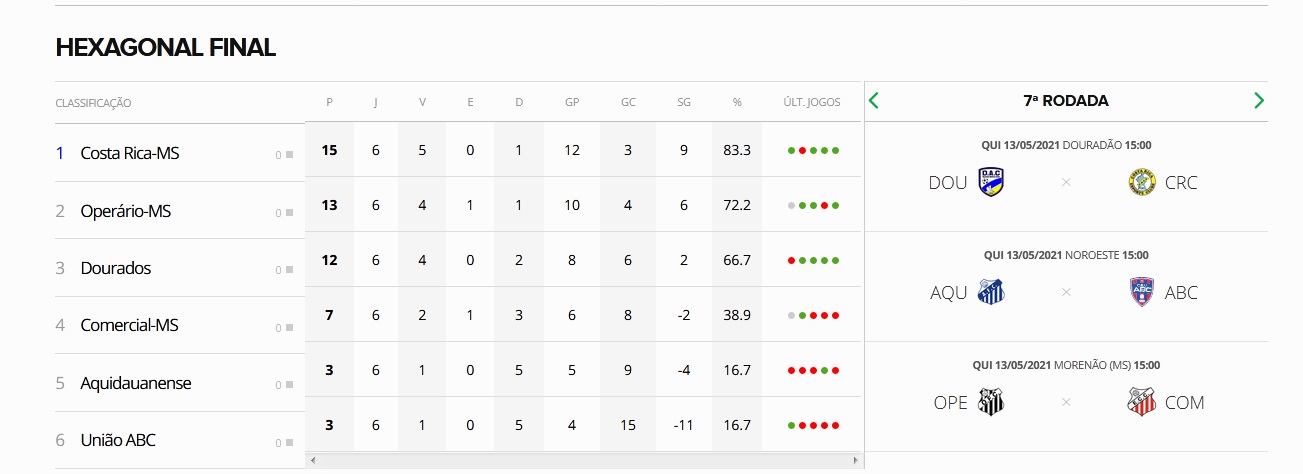Click the Operário OPE team crest

tap(991, 402)
